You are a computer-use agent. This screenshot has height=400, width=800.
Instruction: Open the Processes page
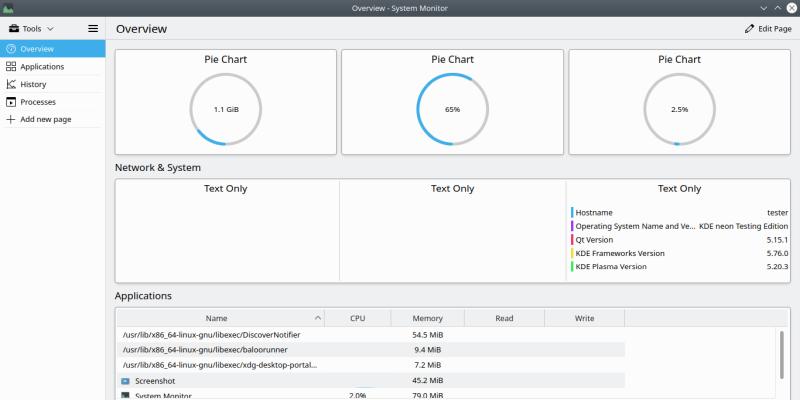point(38,102)
